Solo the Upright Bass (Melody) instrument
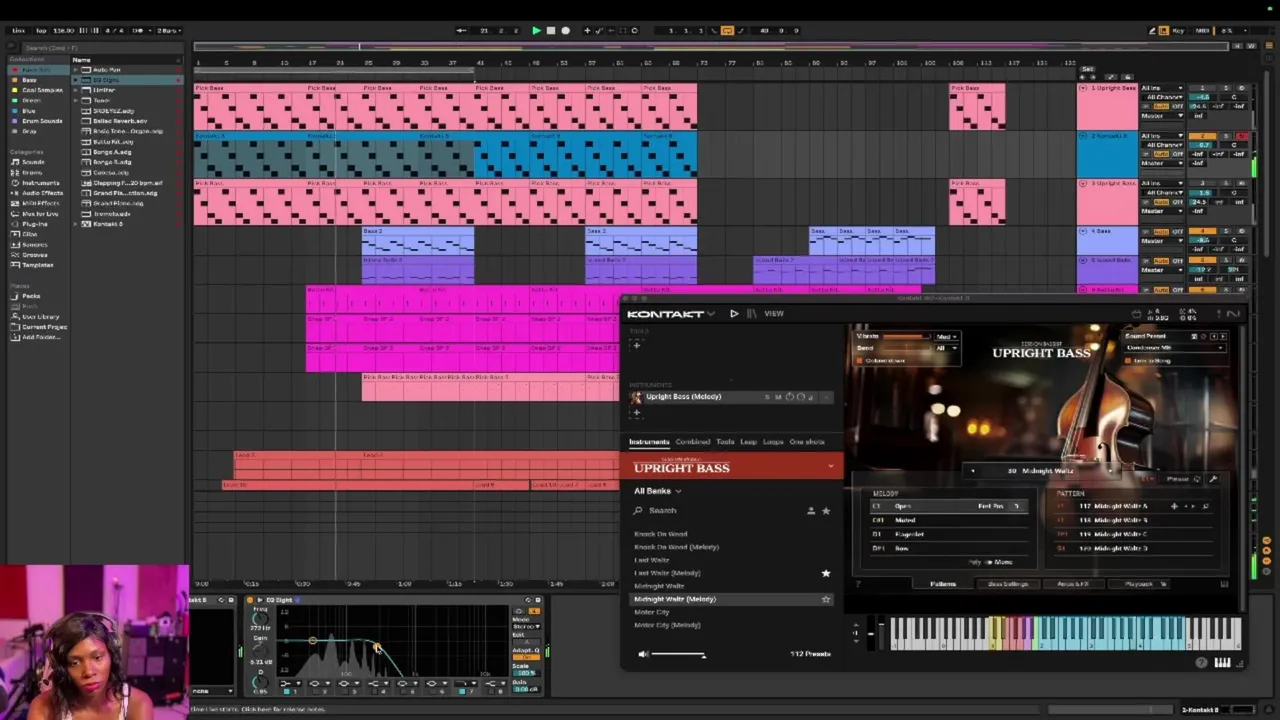This screenshot has height=720, width=1280. coord(767,397)
